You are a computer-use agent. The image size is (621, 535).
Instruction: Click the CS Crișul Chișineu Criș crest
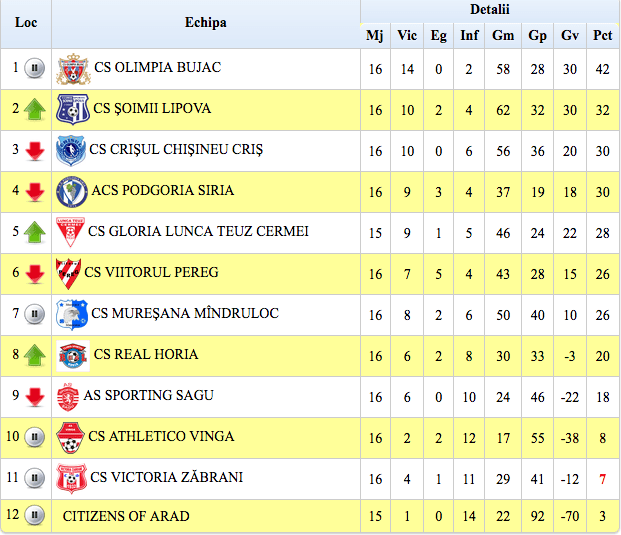(x=70, y=150)
